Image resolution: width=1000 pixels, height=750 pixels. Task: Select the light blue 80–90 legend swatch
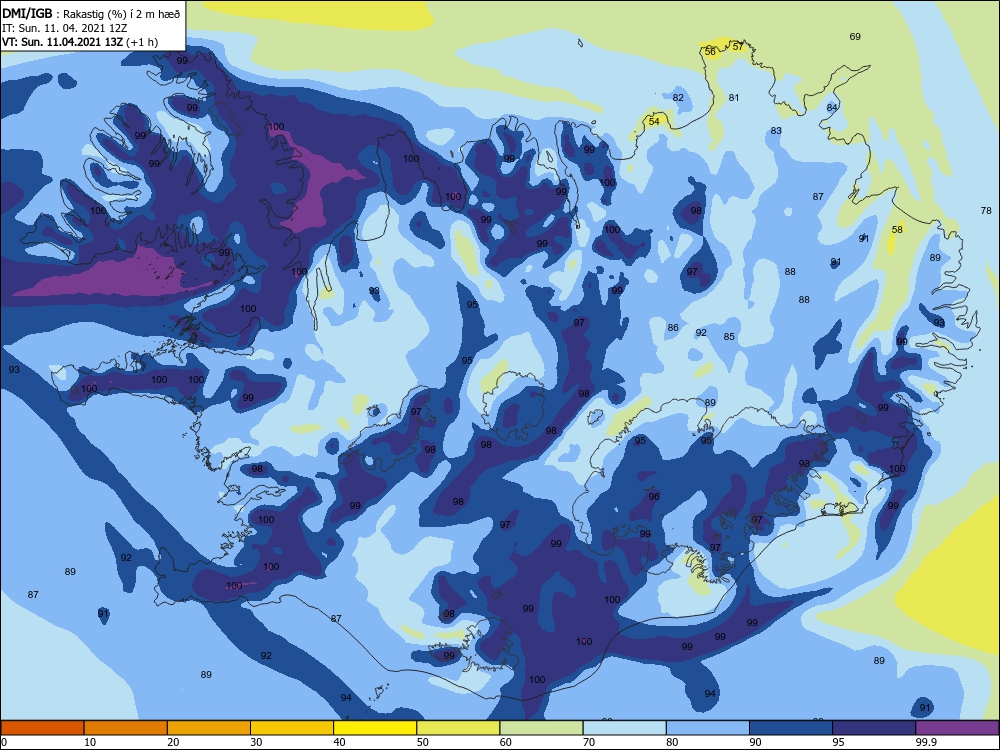click(708, 728)
